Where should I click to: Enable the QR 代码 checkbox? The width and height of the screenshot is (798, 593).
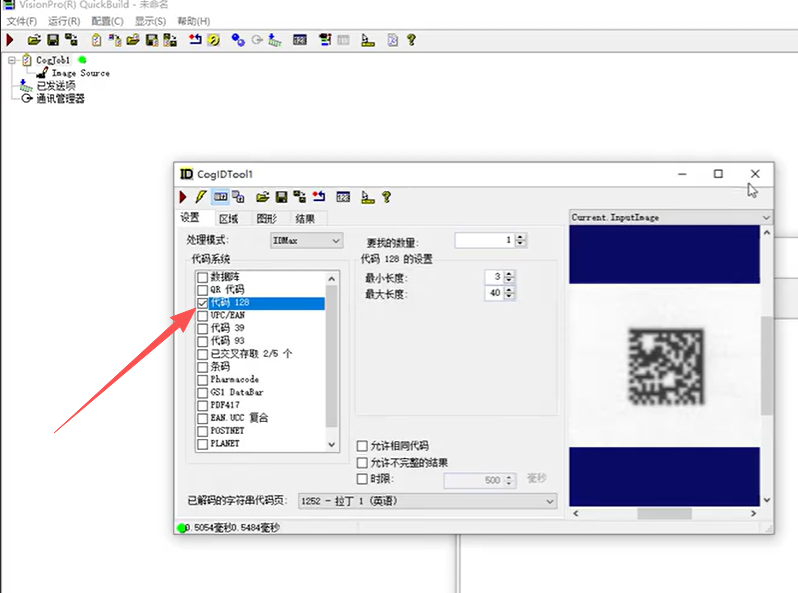(203, 290)
